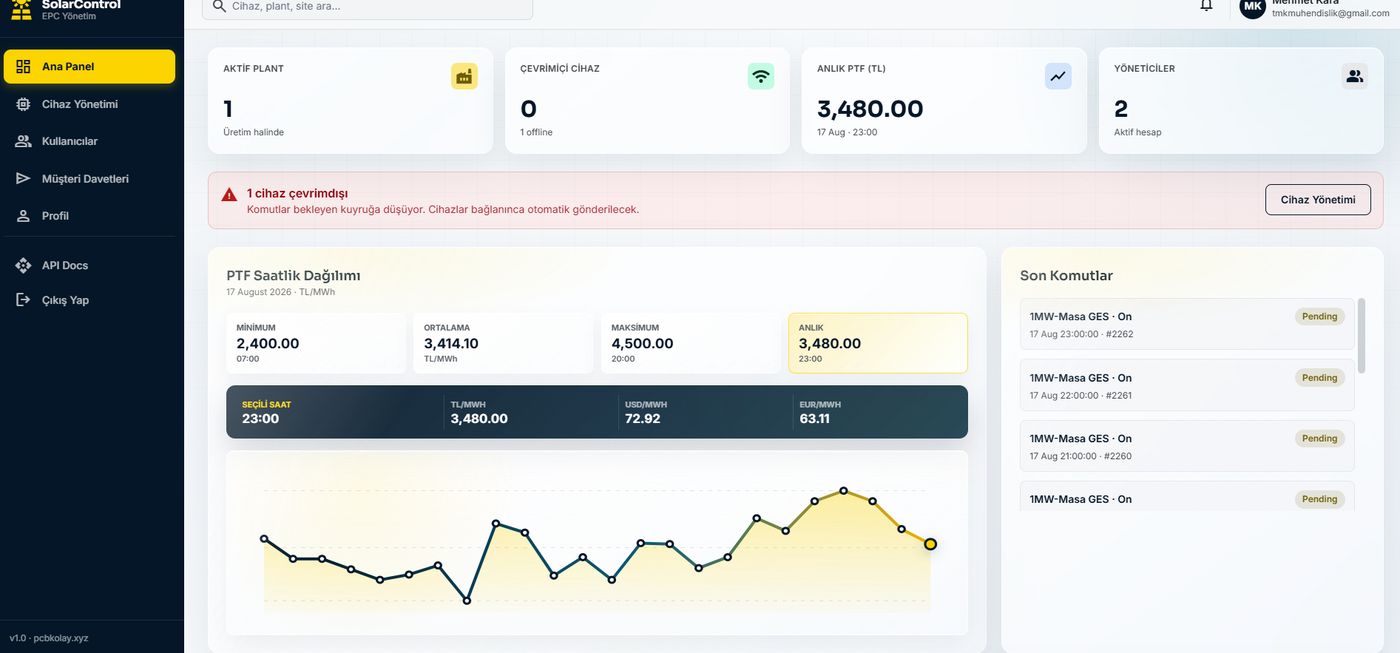Click the Seçili Saat 23:00 value
1400x653 pixels.
click(x=260, y=419)
